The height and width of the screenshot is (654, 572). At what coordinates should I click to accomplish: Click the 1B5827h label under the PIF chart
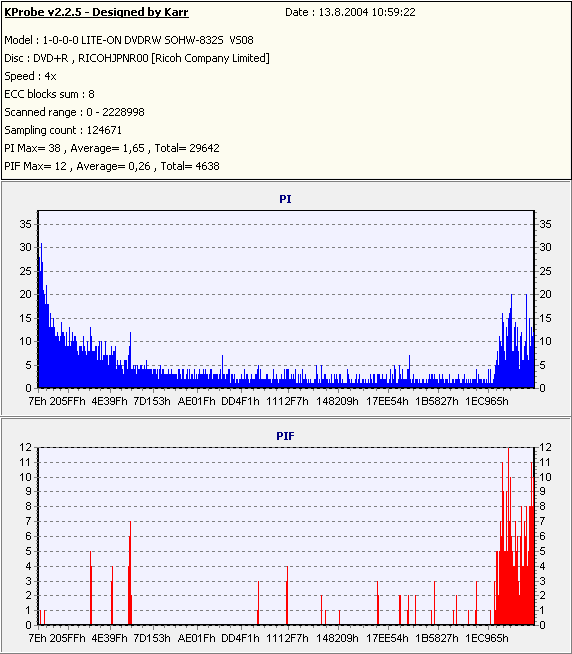(x=437, y=638)
